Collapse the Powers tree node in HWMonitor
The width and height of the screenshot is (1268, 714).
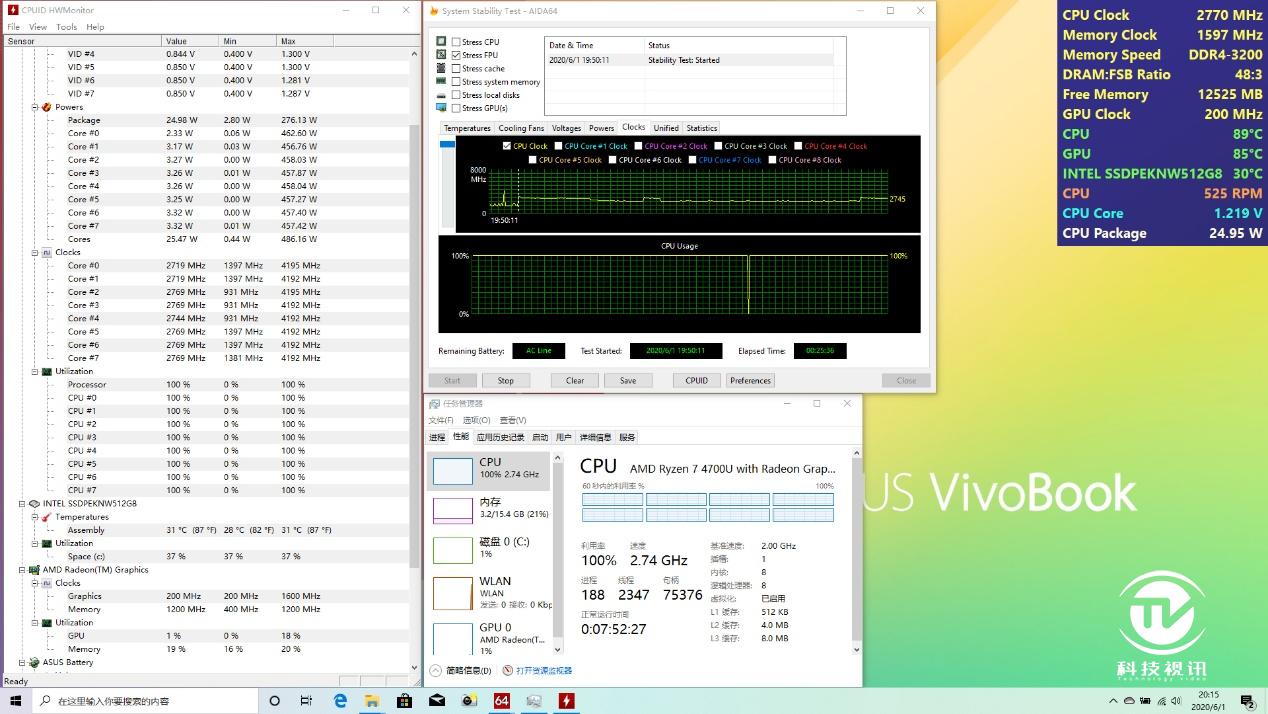[35, 107]
